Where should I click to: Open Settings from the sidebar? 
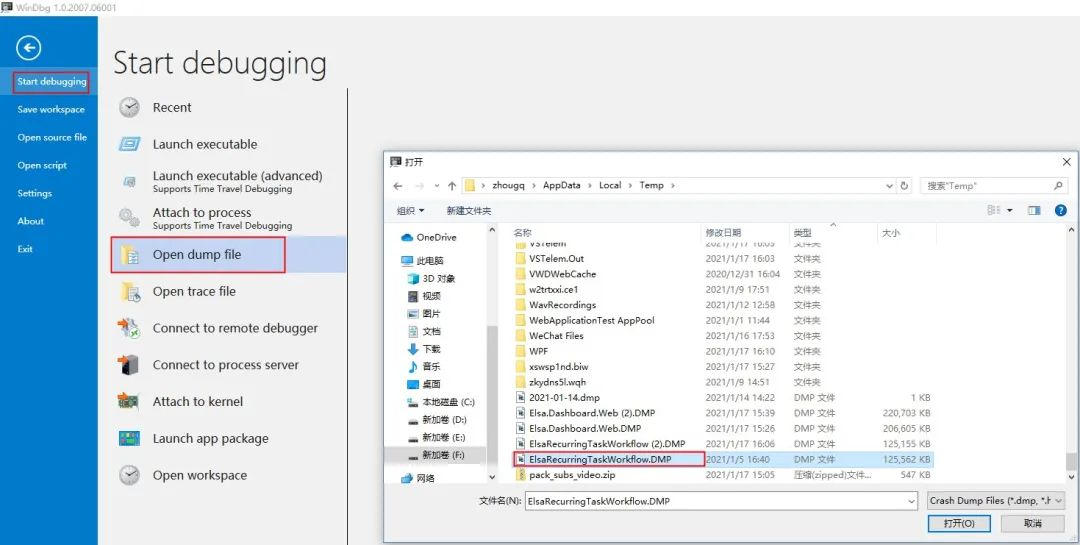34,194
